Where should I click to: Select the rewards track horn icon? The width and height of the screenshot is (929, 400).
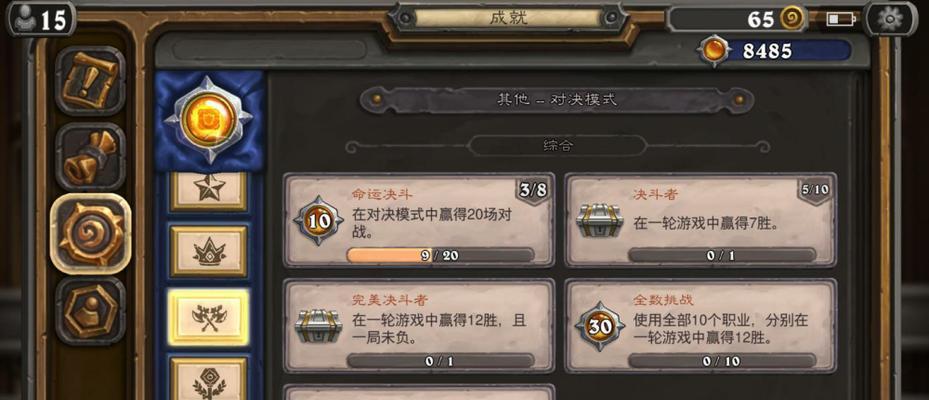tap(90, 157)
